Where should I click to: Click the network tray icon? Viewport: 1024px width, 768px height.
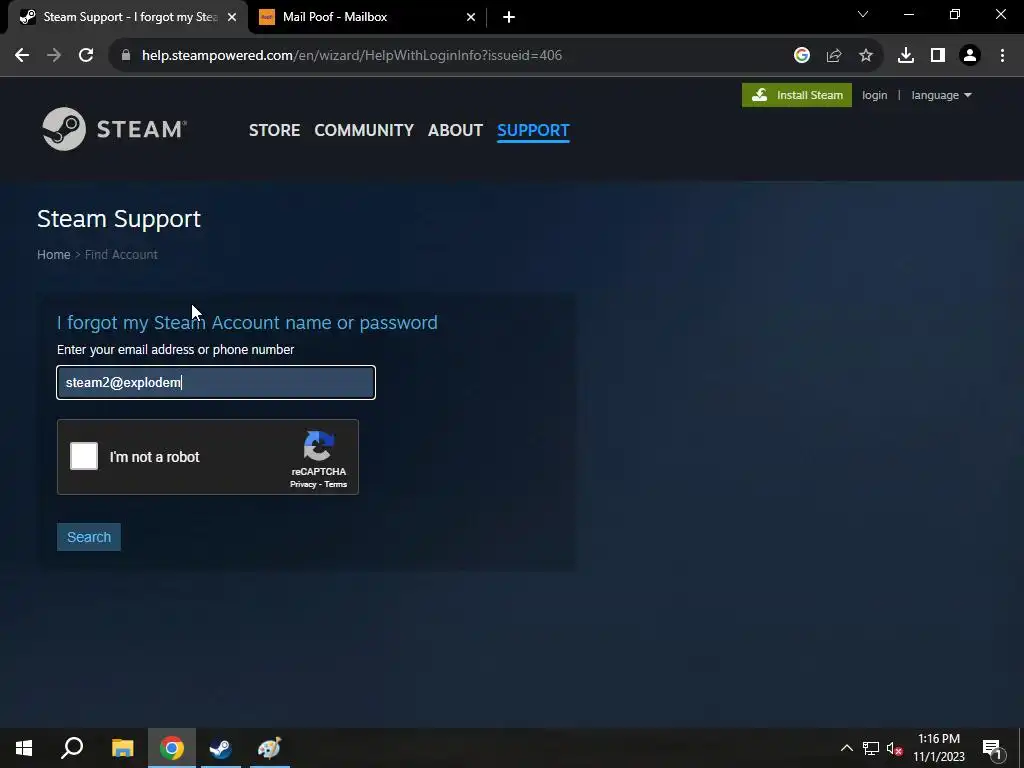[871, 748]
